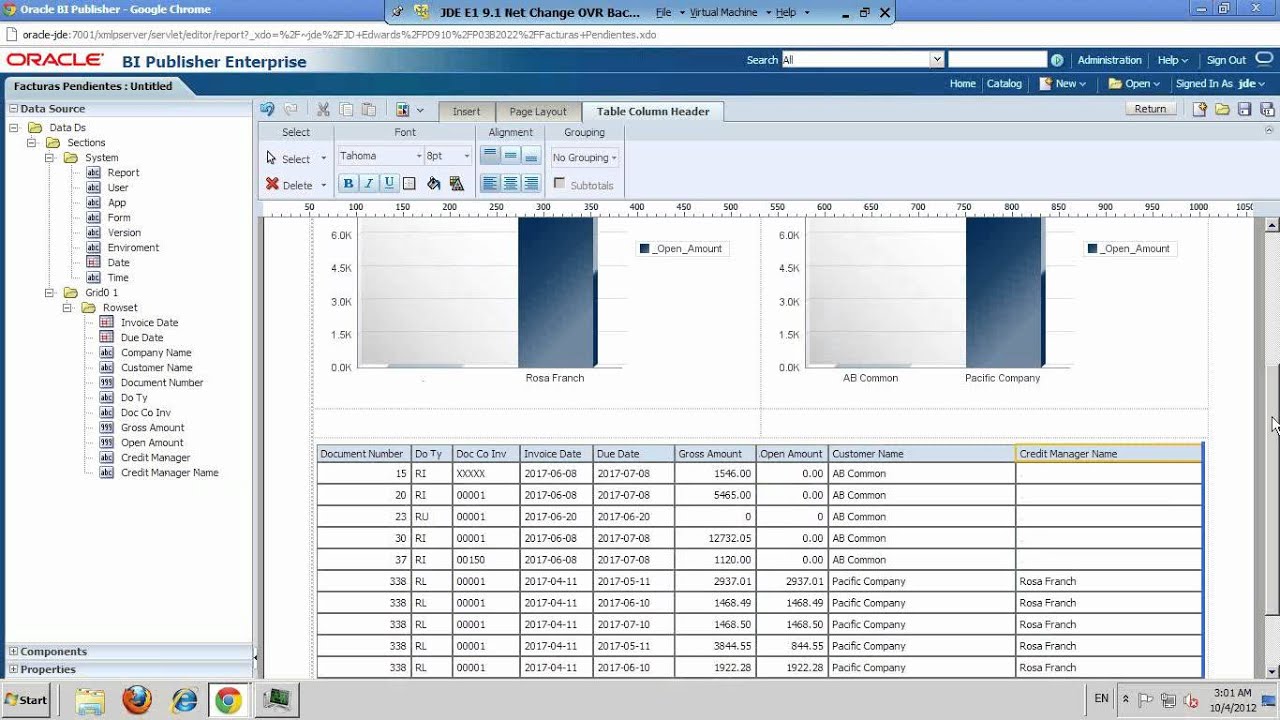
Task: Click the green search go icon
Action: (x=1057, y=60)
